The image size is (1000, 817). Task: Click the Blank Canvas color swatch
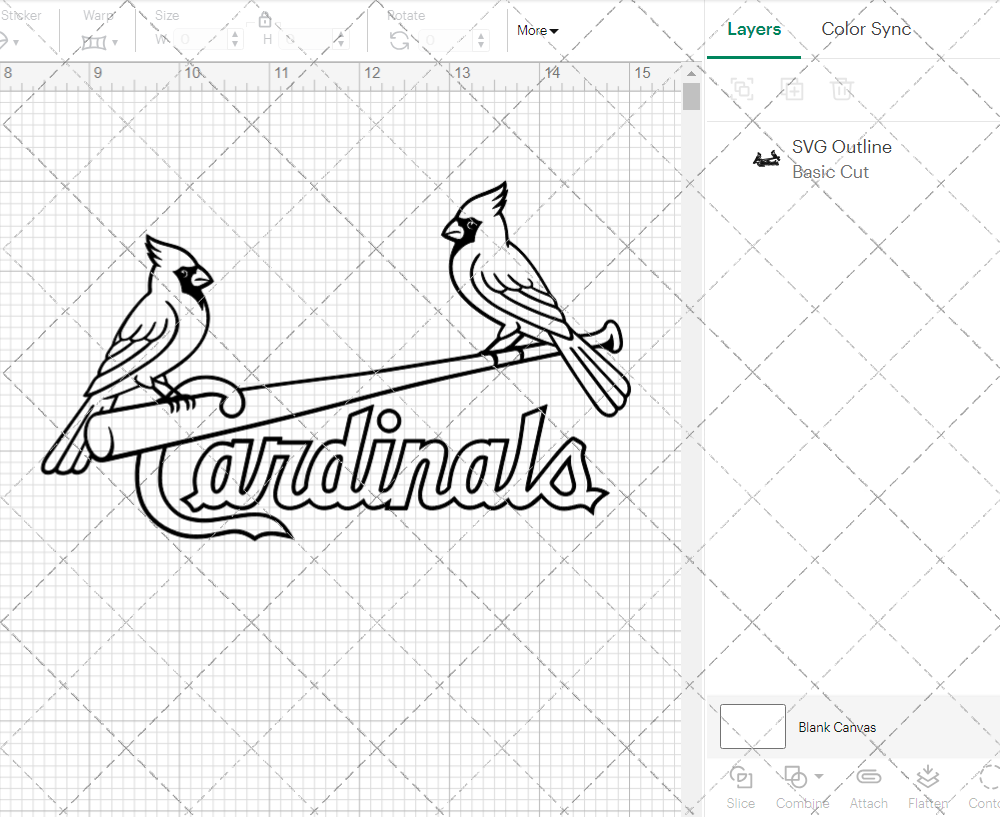point(752,727)
